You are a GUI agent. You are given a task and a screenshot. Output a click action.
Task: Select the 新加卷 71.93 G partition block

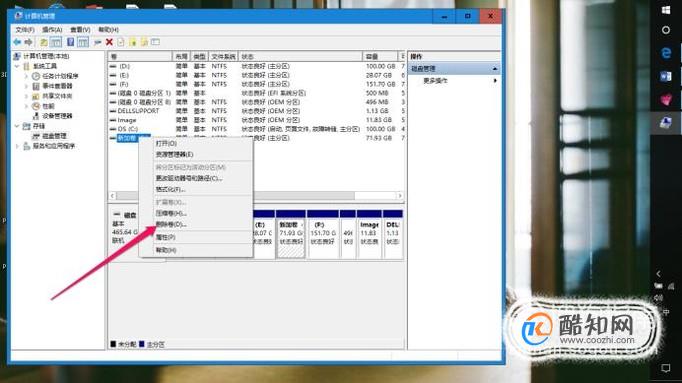coord(291,234)
